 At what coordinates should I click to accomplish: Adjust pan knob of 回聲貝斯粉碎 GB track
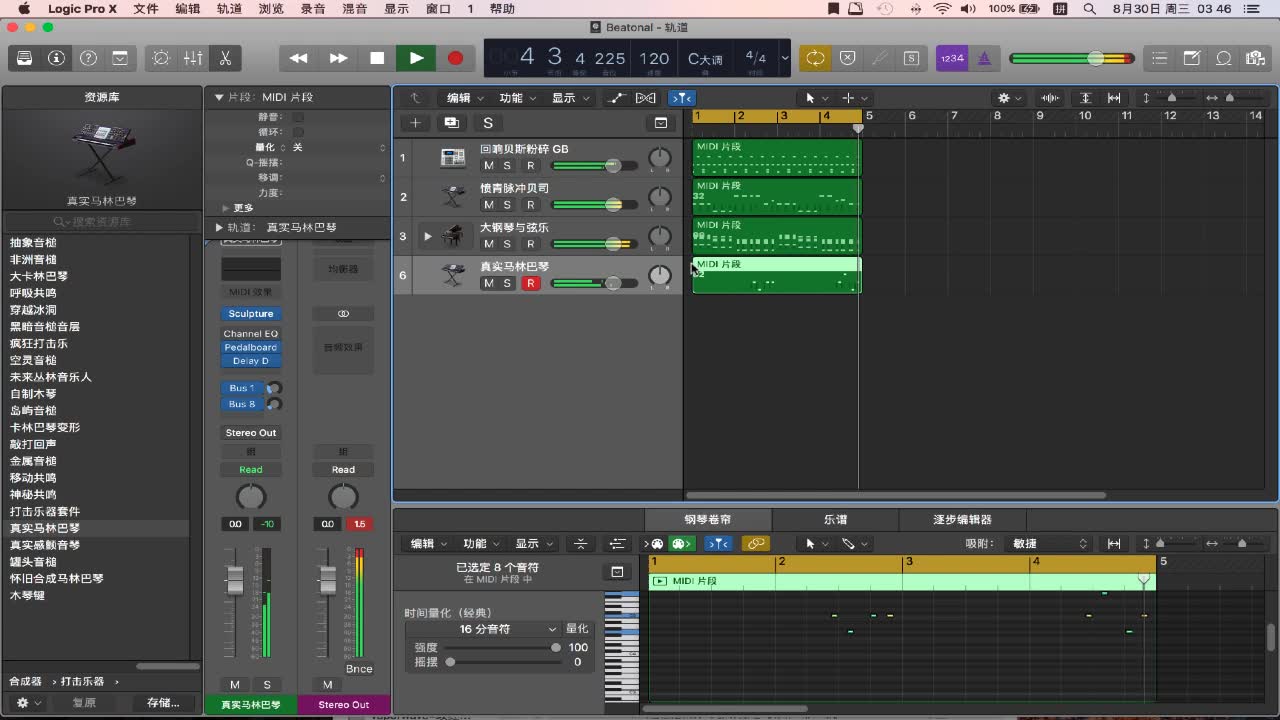(x=660, y=158)
